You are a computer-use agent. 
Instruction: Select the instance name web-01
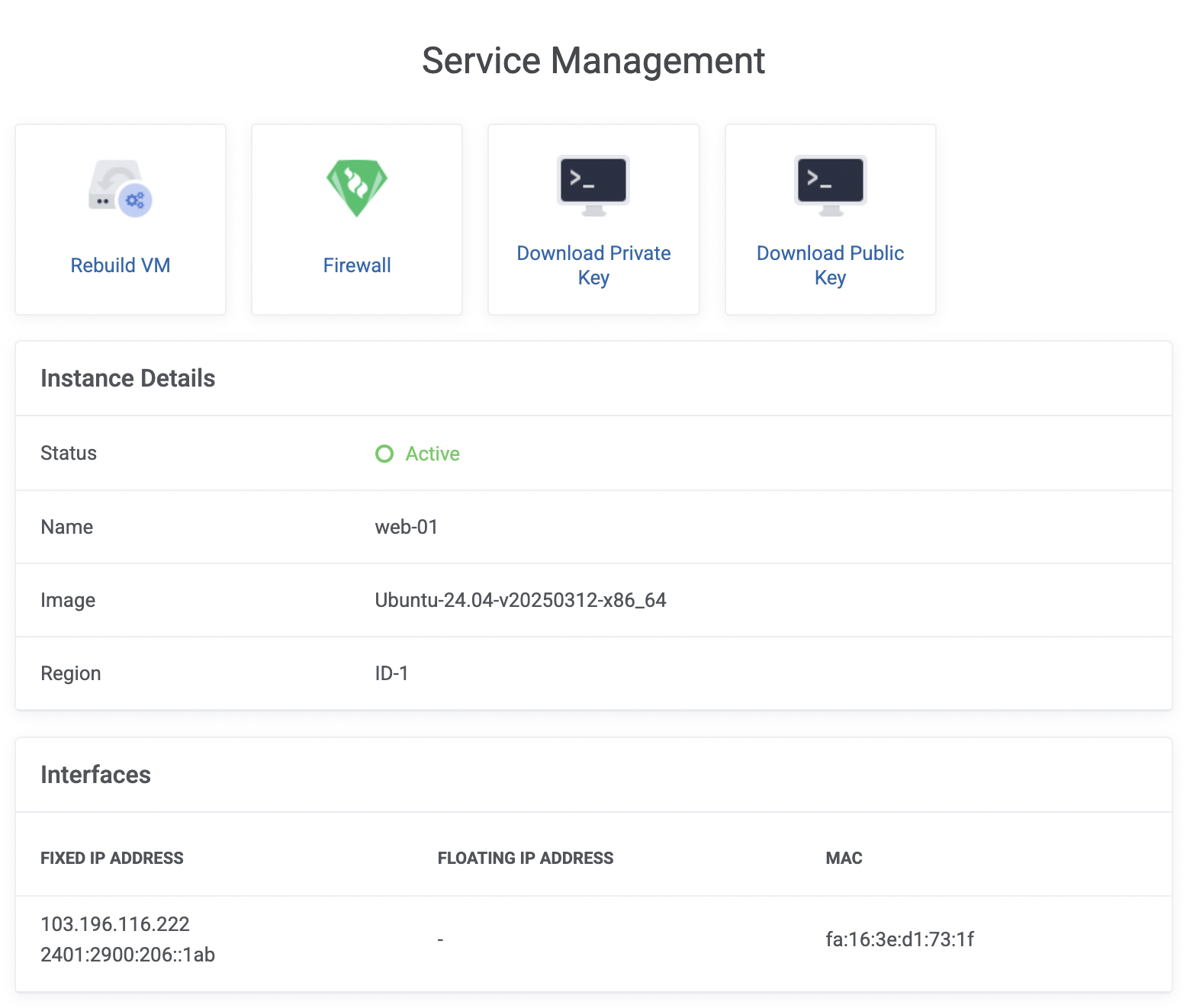406,526
